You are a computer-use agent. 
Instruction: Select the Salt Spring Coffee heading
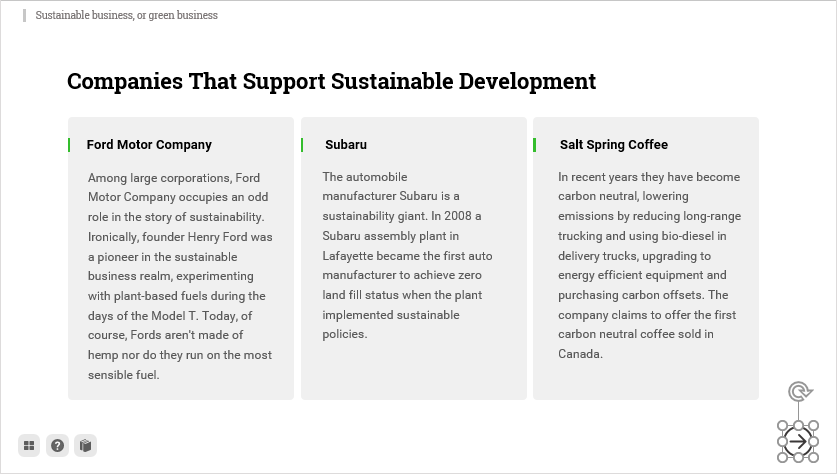click(614, 145)
